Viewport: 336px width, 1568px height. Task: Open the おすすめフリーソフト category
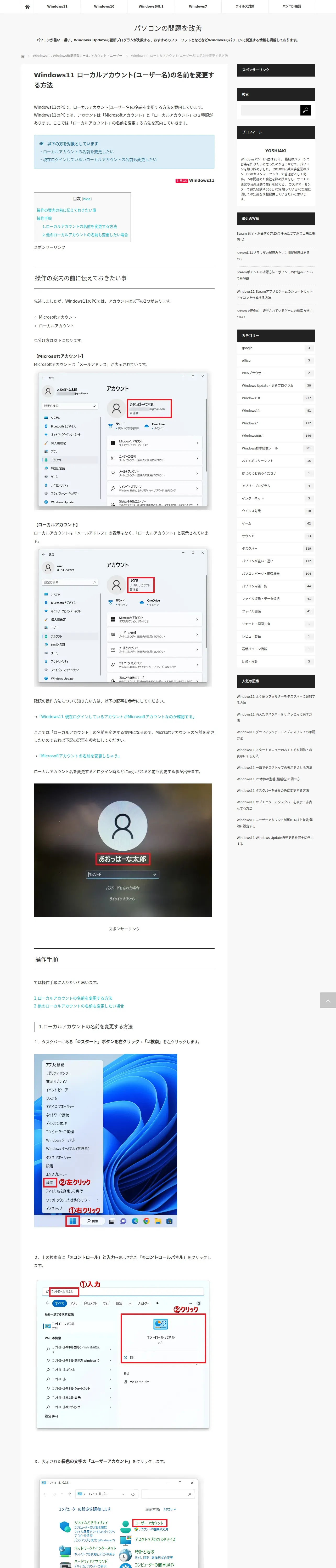(x=276, y=461)
